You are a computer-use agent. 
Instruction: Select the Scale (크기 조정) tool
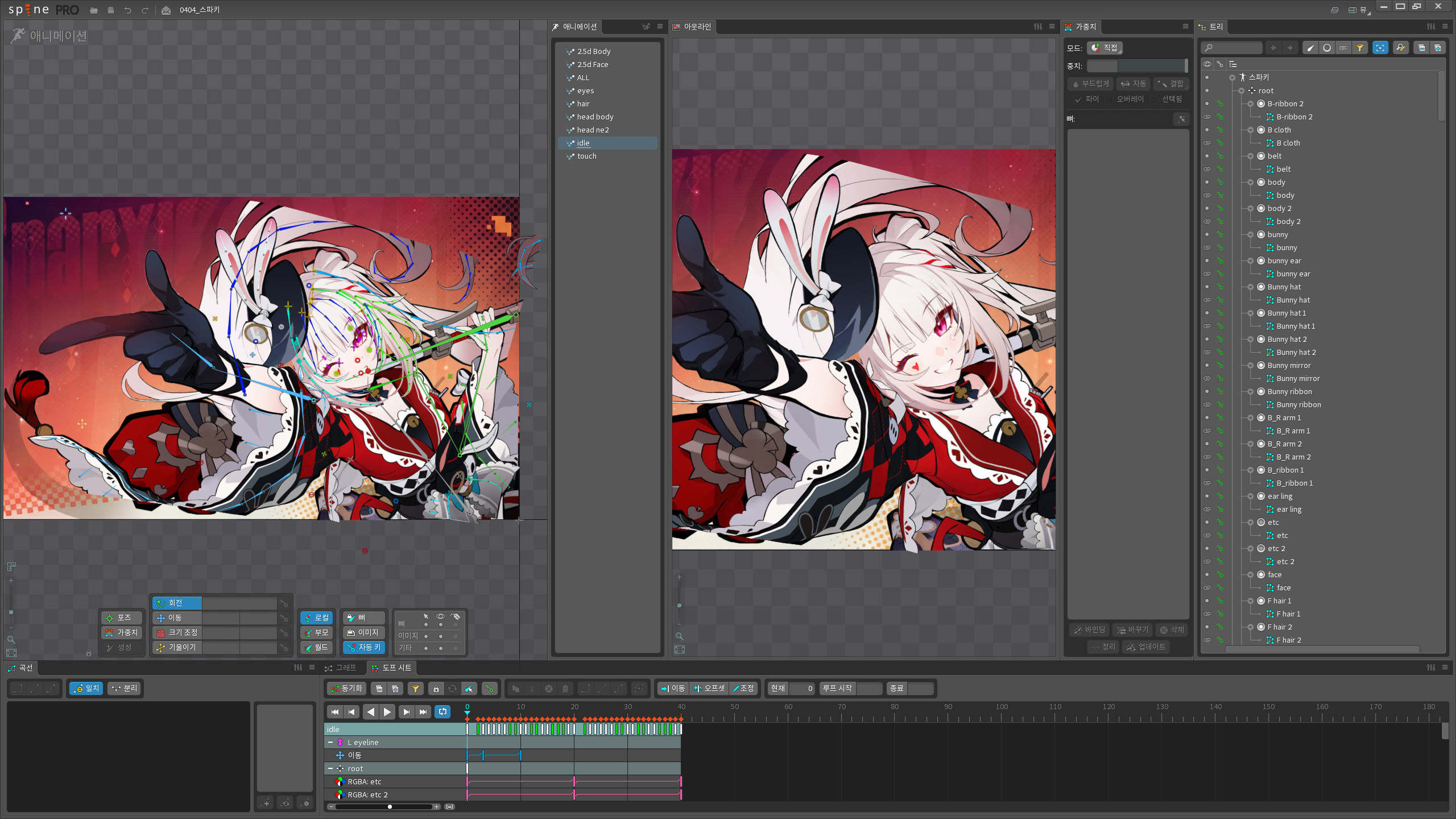pos(176,632)
